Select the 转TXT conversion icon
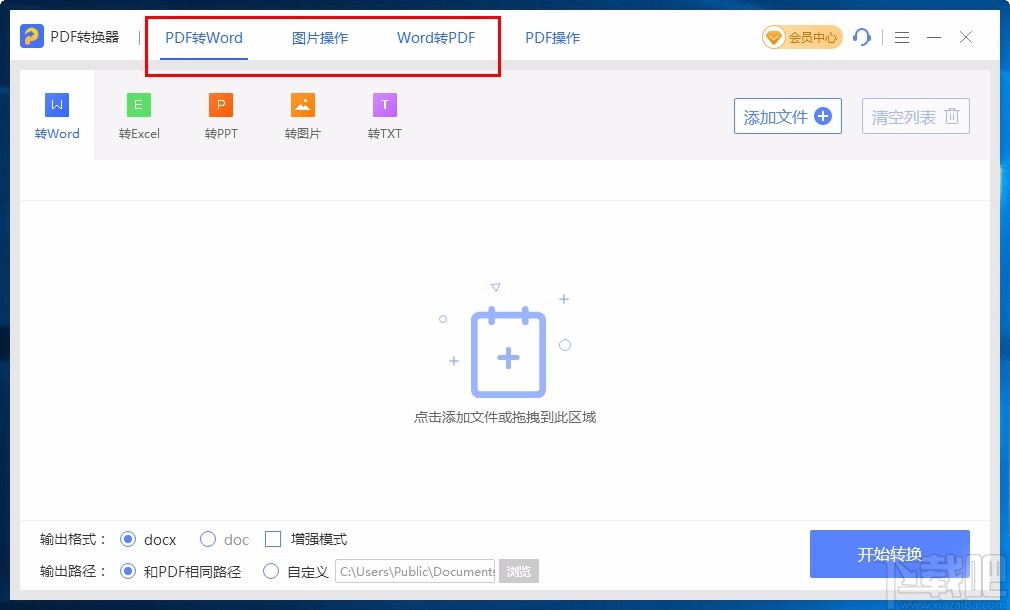 point(384,103)
